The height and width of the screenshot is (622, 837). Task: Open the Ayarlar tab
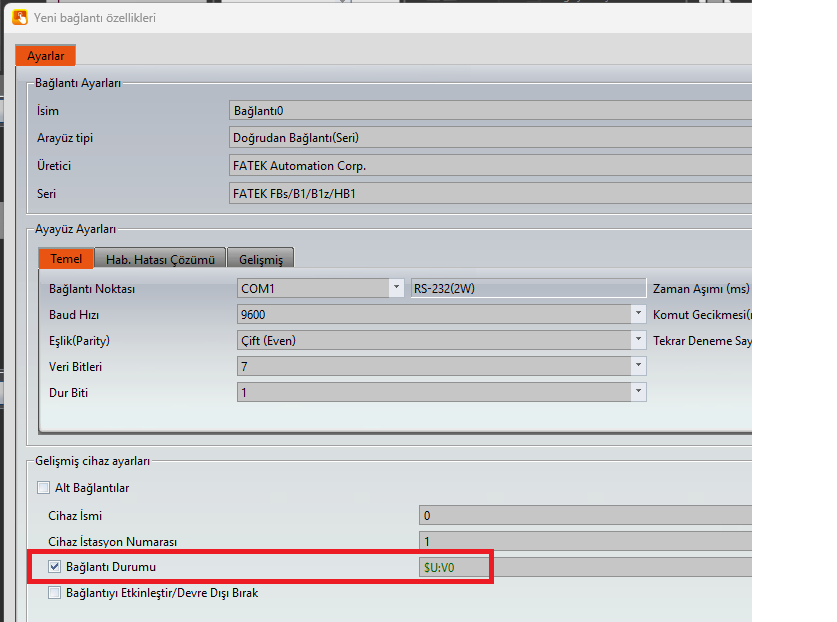45,56
